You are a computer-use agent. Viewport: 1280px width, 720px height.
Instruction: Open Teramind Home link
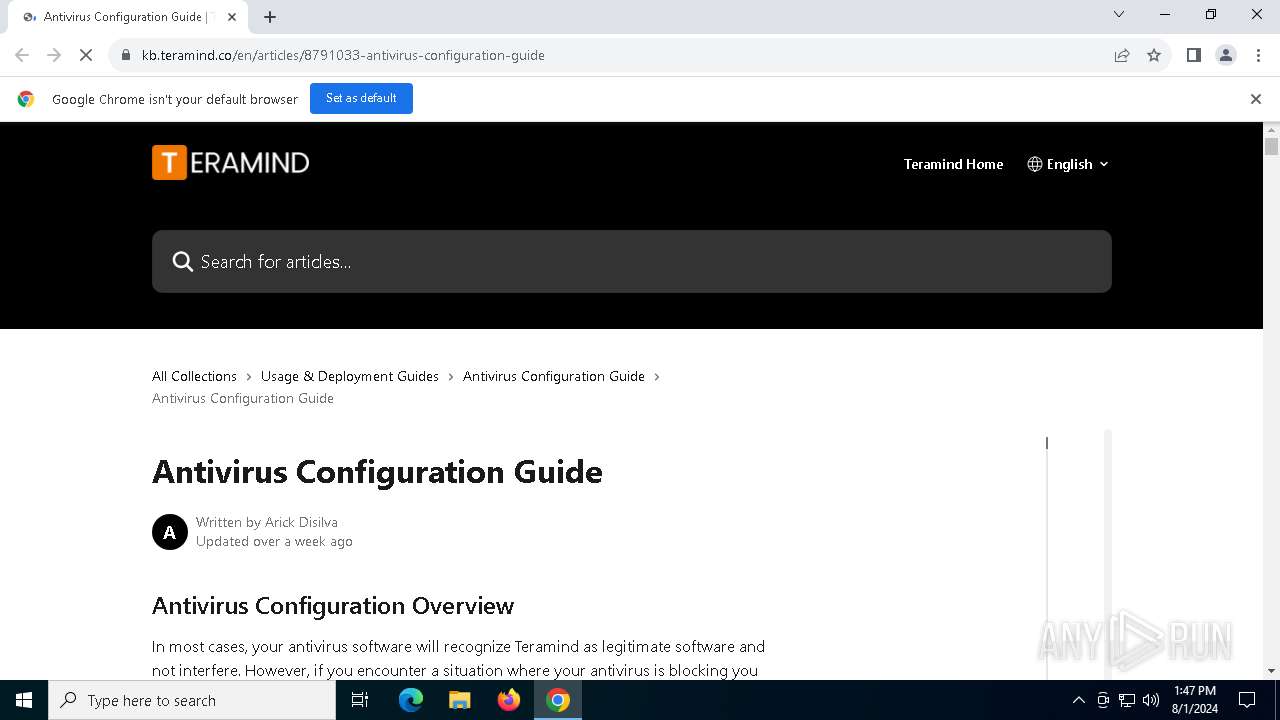953,164
